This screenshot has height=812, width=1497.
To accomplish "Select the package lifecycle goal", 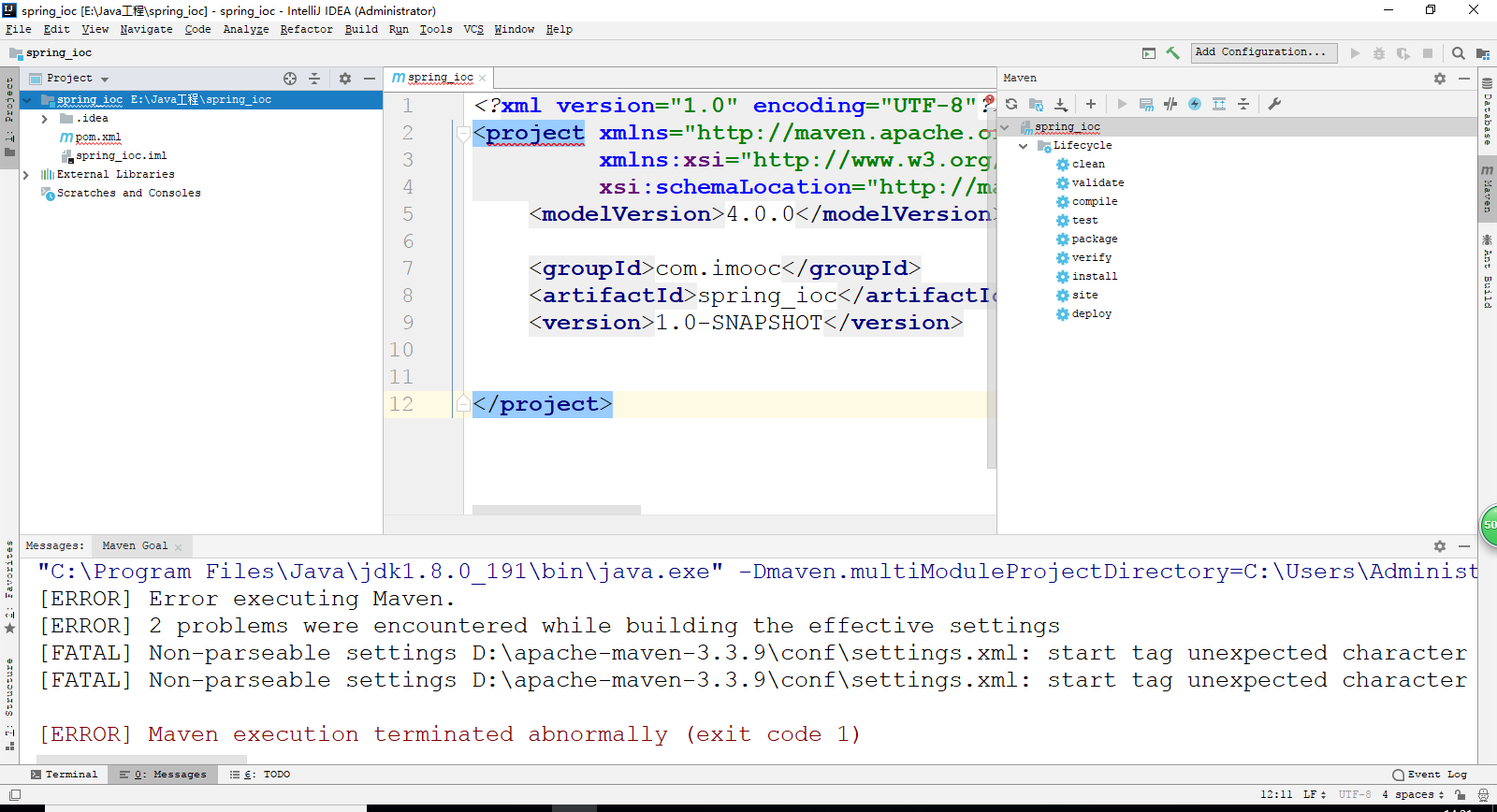I will [x=1095, y=239].
